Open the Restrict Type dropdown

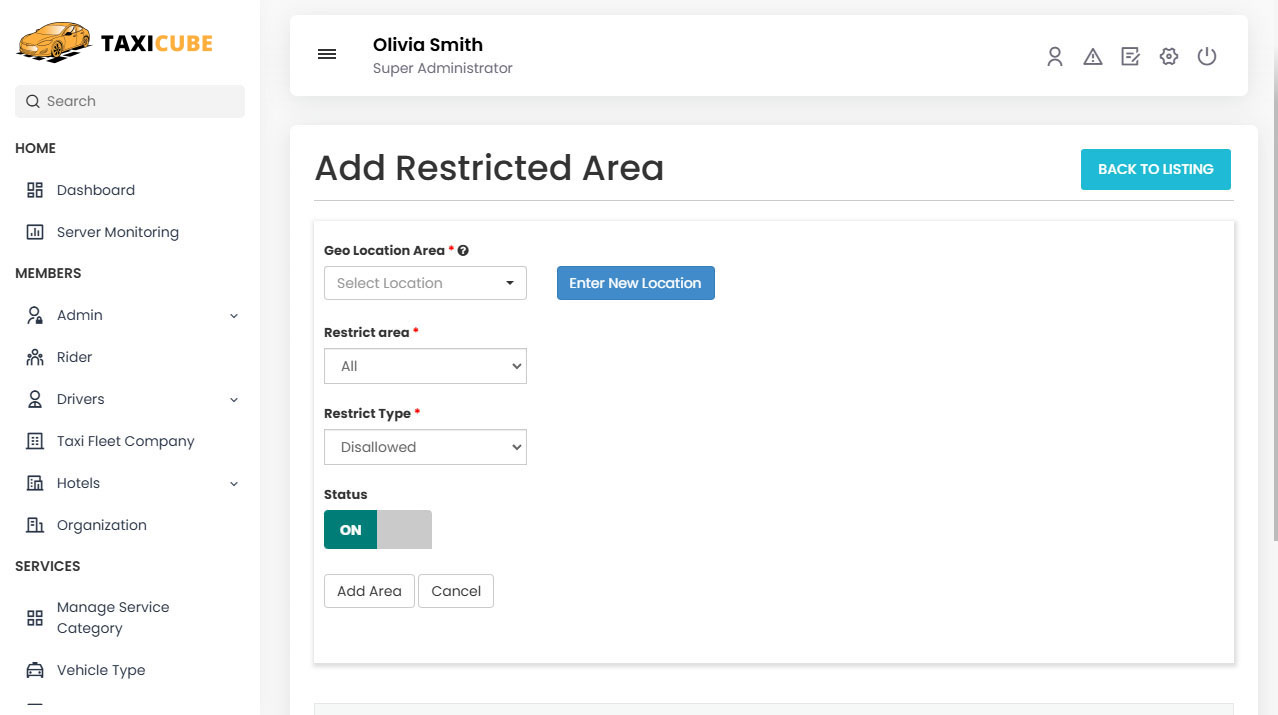click(x=425, y=447)
